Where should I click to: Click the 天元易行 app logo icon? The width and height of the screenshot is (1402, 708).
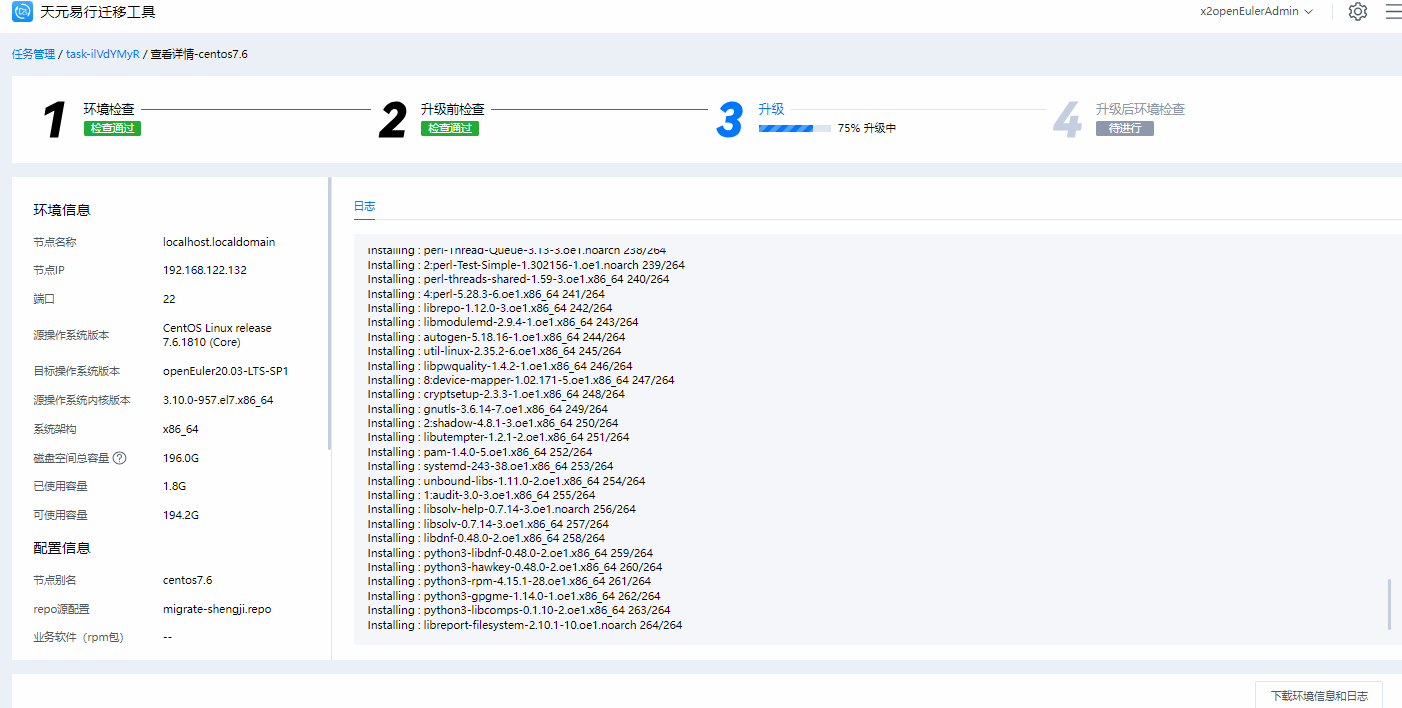(x=22, y=12)
